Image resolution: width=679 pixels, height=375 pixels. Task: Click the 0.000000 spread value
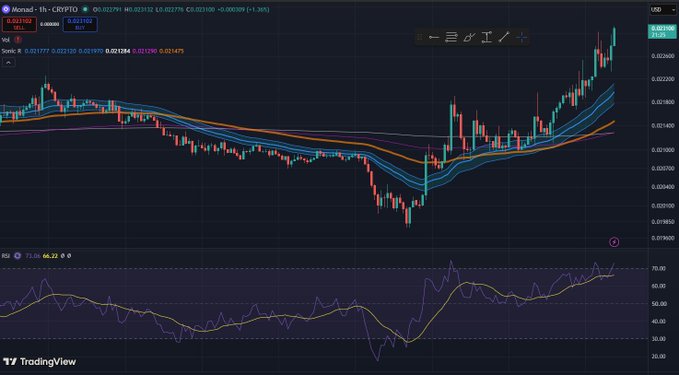point(50,24)
